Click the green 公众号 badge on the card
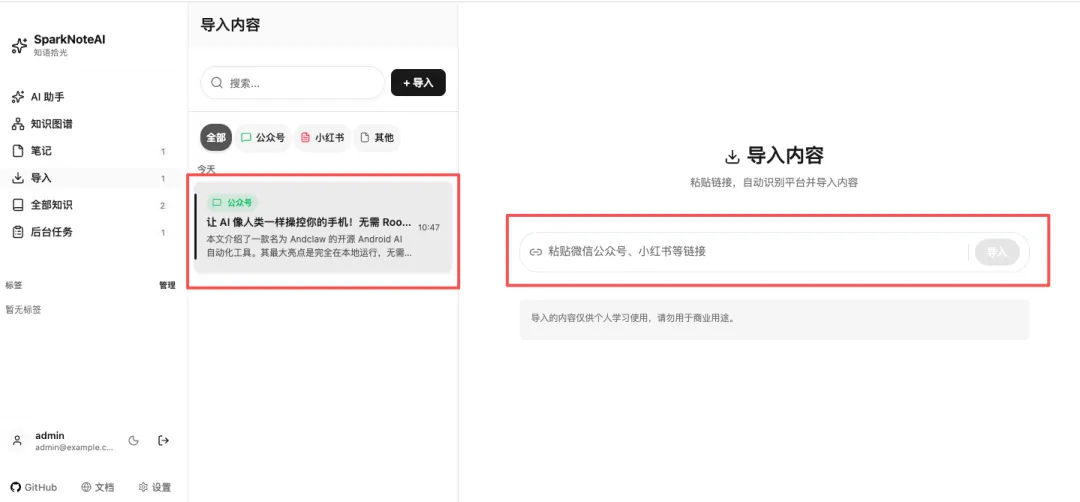This screenshot has height=502, width=1080. pyautogui.click(x=232, y=202)
